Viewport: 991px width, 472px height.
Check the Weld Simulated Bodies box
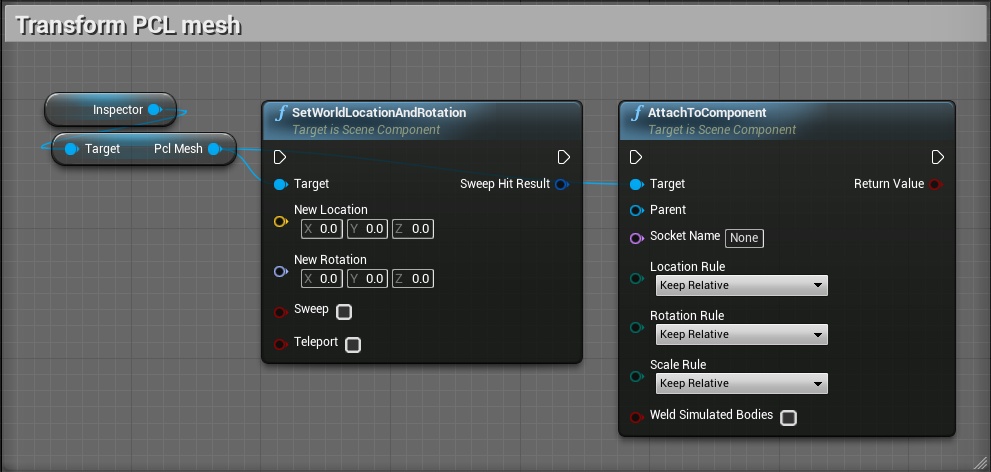pyautogui.click(x=788, y=417)
